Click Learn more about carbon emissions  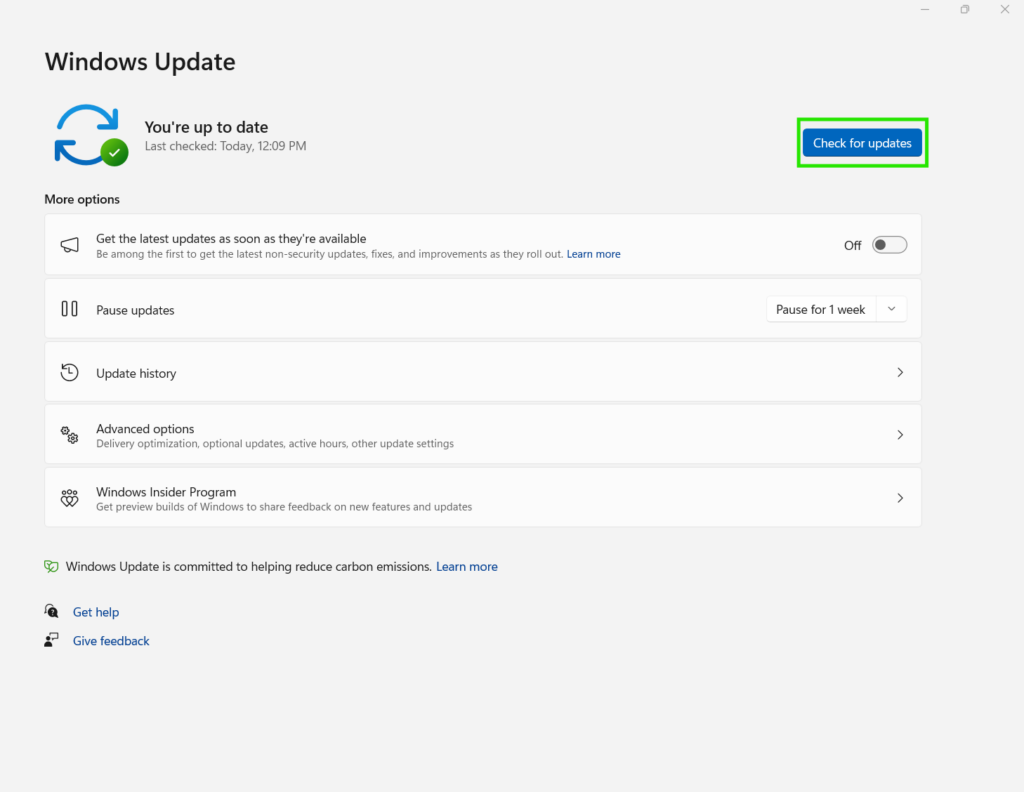466,567
